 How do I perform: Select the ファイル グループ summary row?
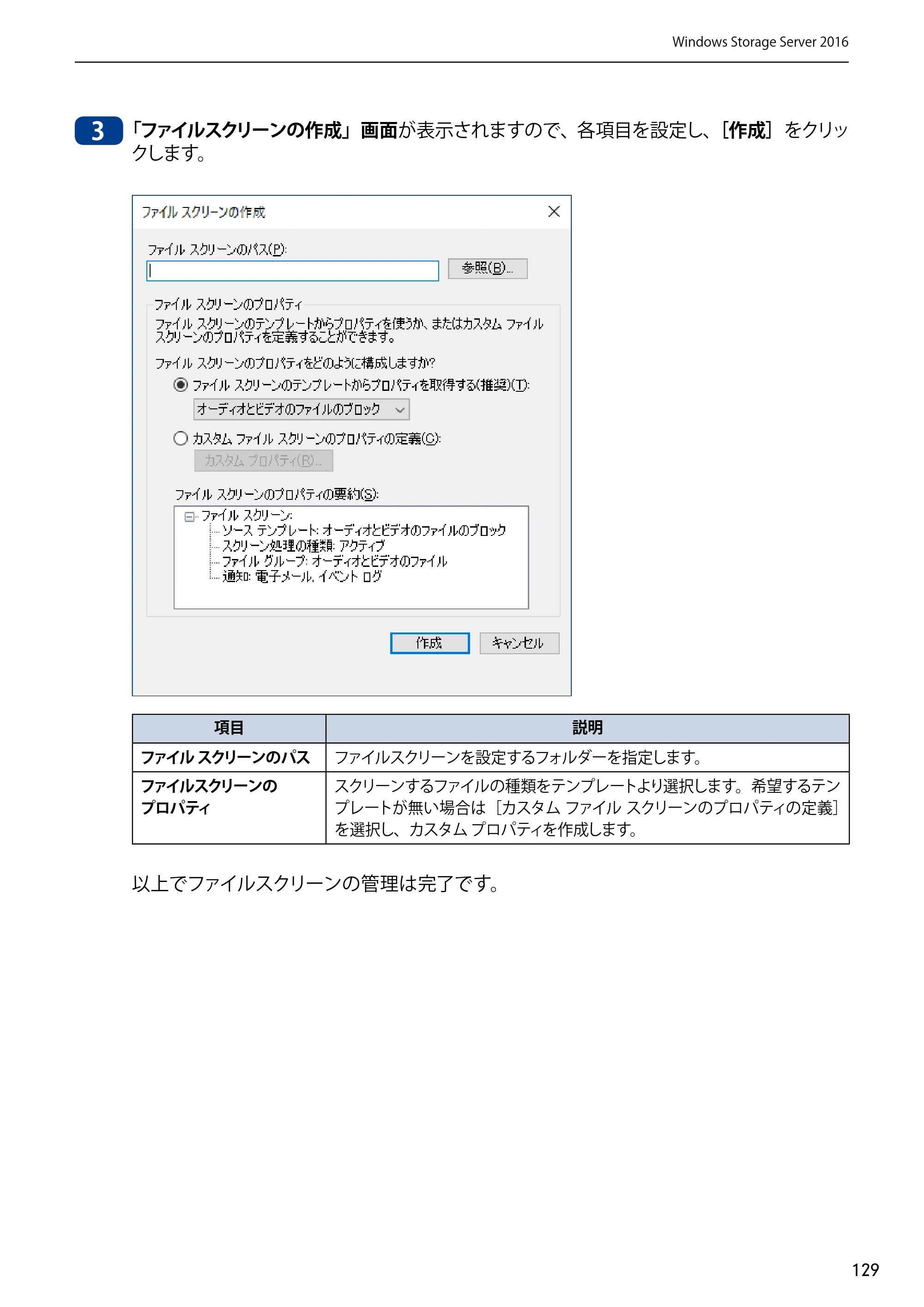334,561
